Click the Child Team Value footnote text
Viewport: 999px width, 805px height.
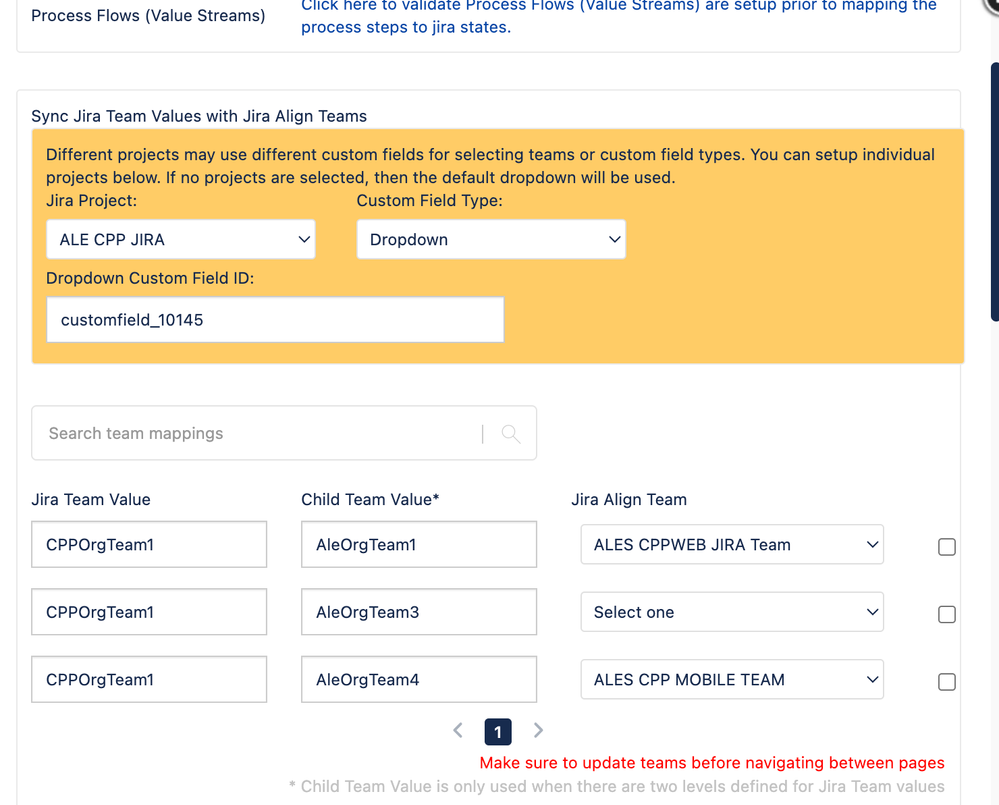(617, 787)
